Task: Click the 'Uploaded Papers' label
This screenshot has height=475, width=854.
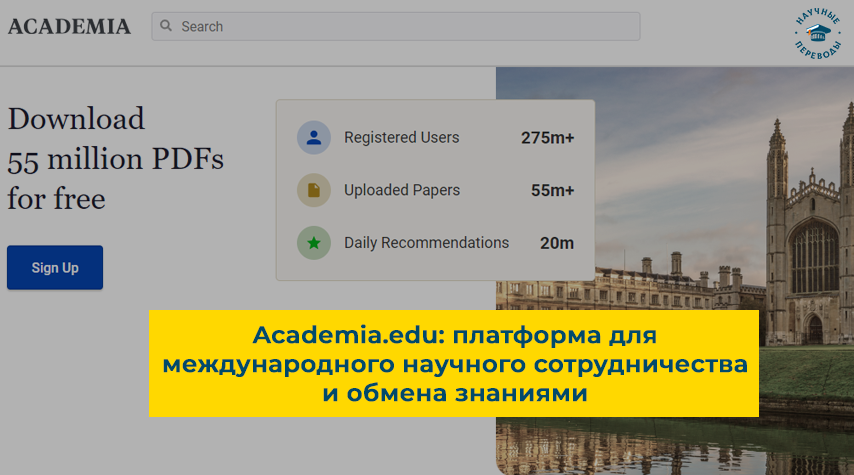Action: 402,190
